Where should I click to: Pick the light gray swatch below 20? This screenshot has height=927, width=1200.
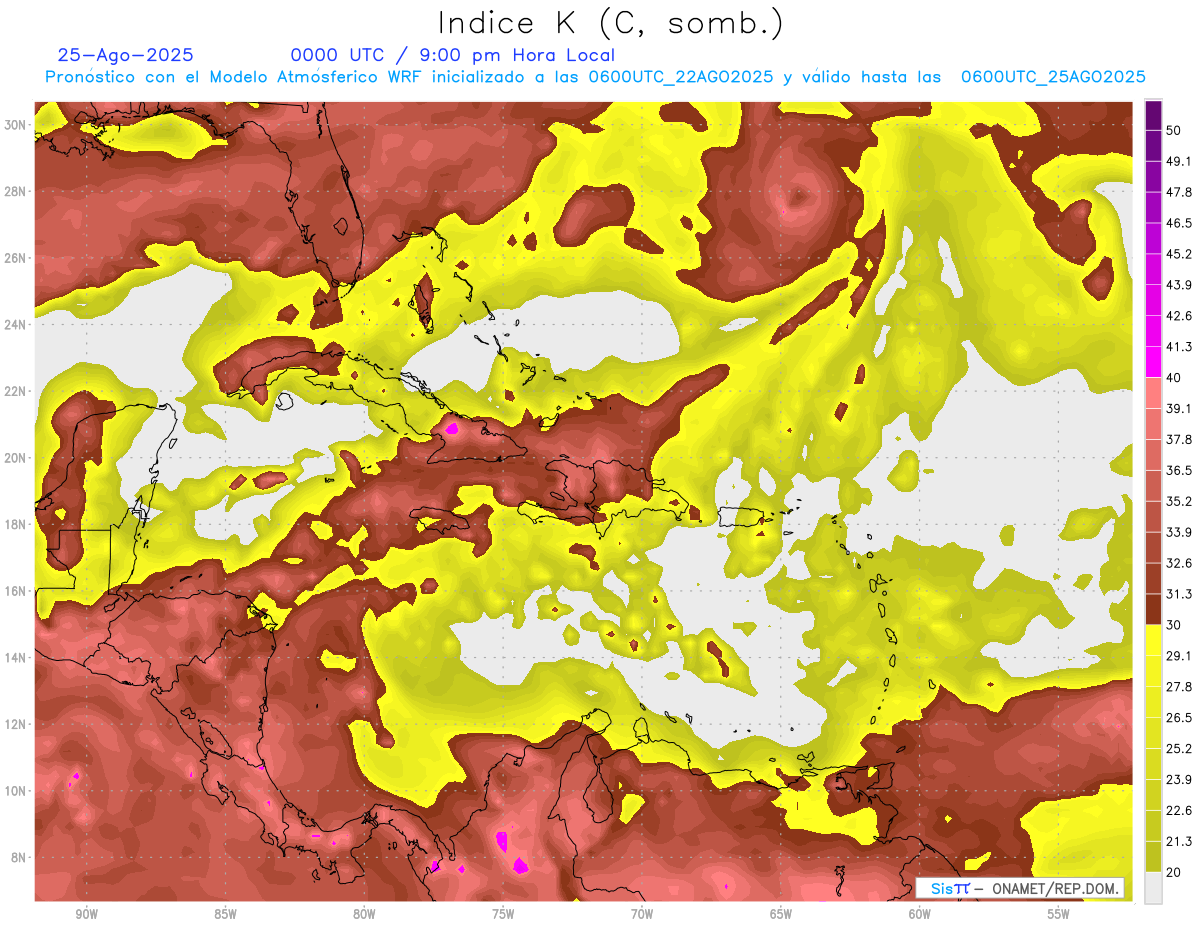click(1153, 887)
